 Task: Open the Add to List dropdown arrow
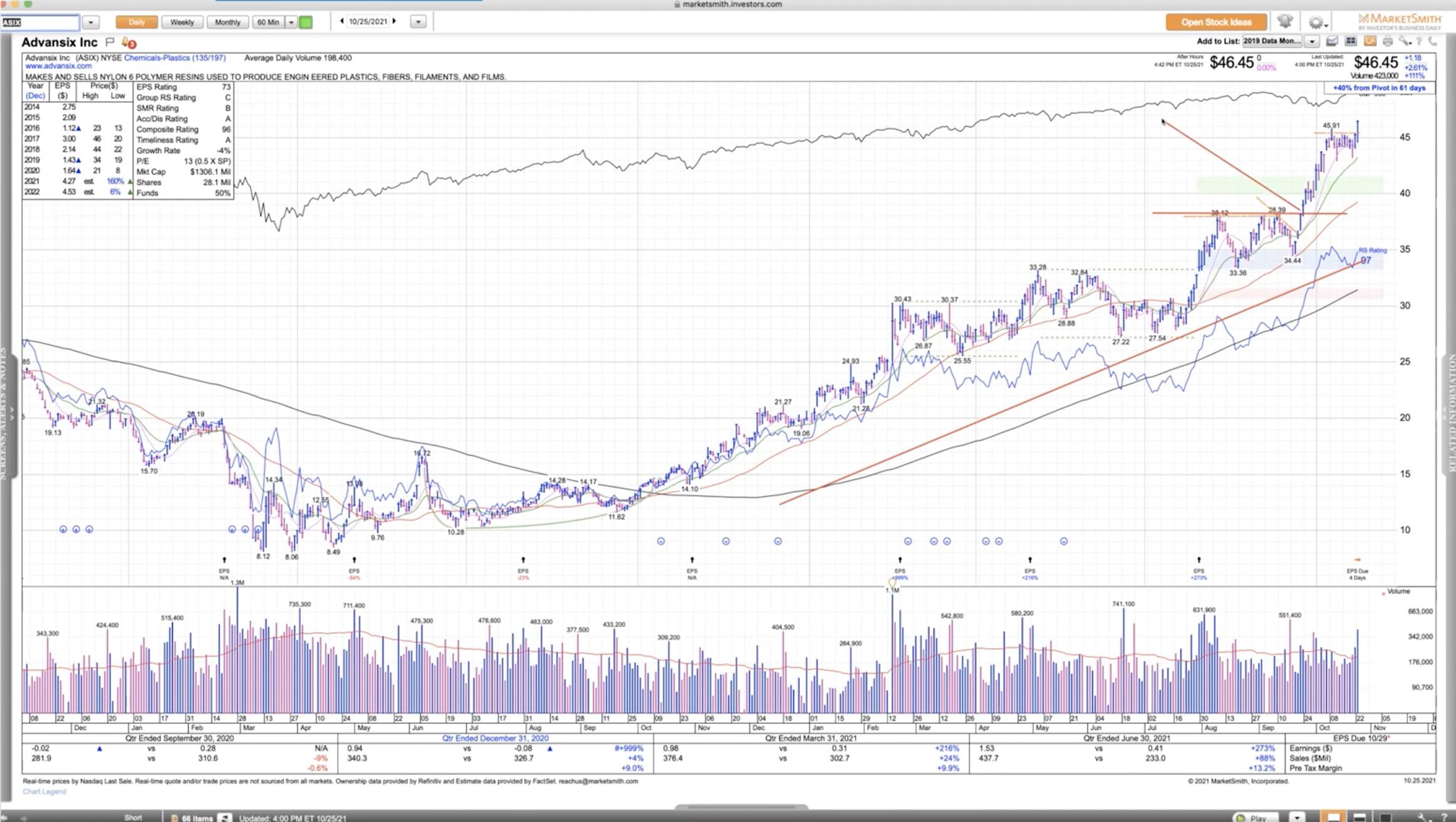[x=1312, y=42]
